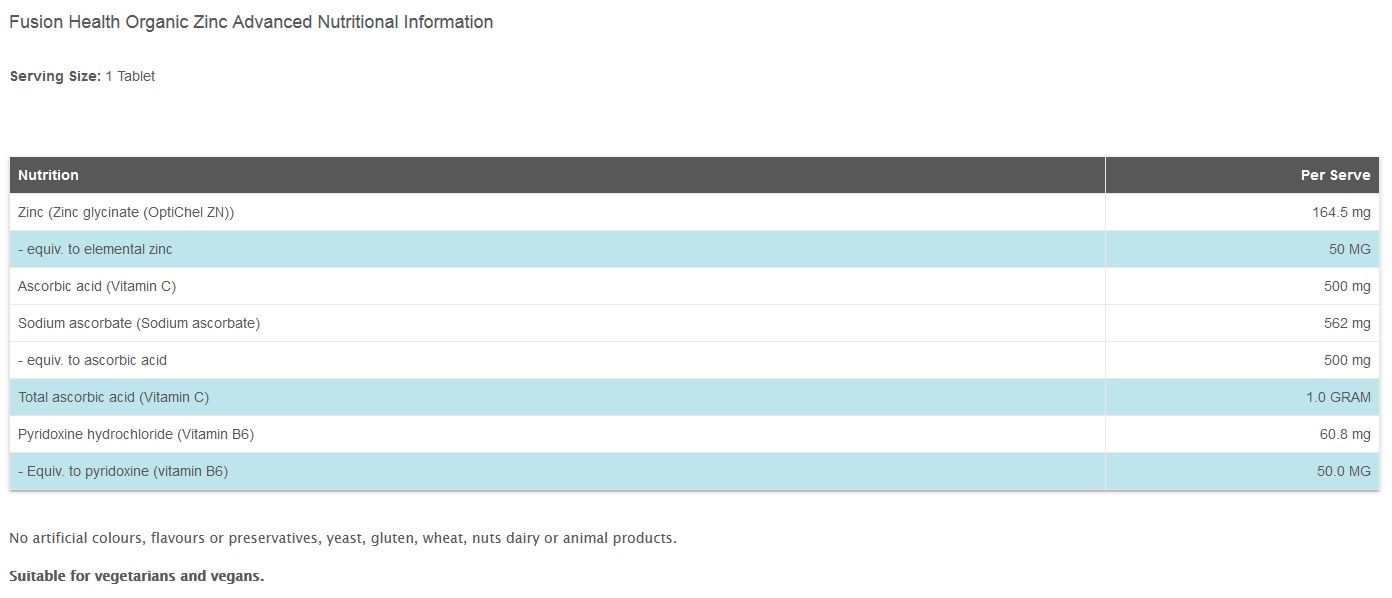Click the Suitable for vegetarians and vegans text

[x=136, y=576]
